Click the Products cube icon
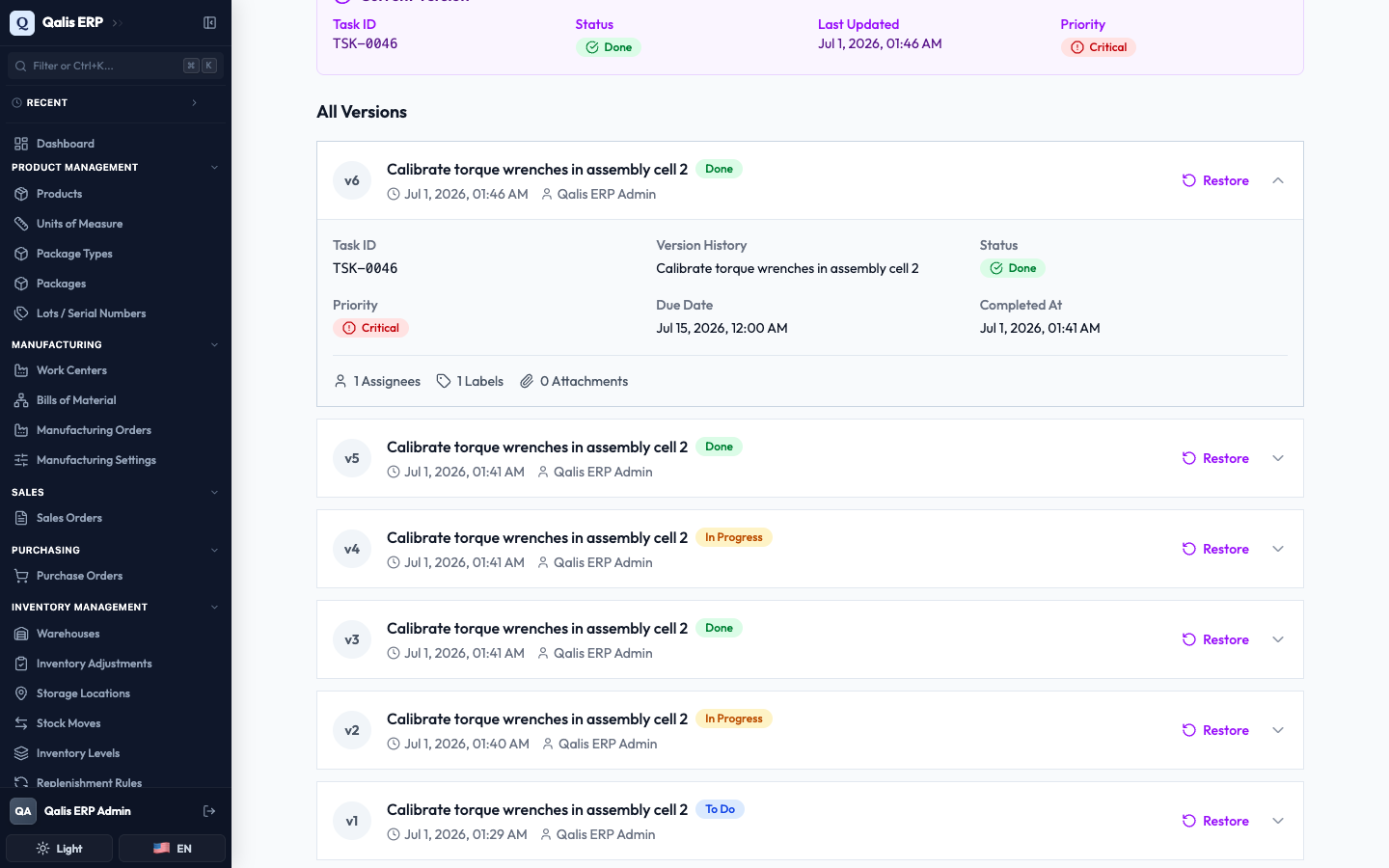Screen dimensions: 1389x868 tap(21, 194)
